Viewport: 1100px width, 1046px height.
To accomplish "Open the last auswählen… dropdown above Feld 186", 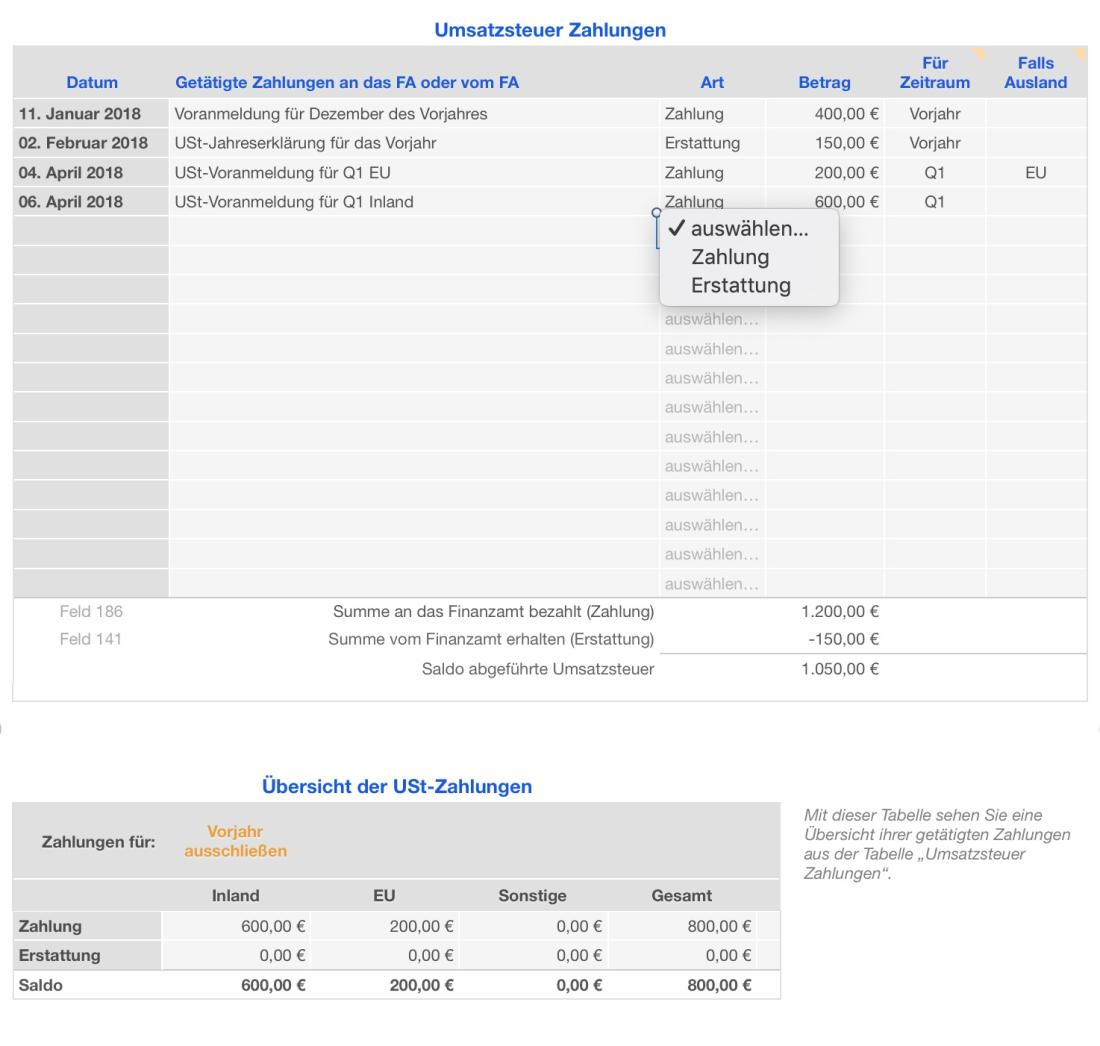I will pos(711,583).
